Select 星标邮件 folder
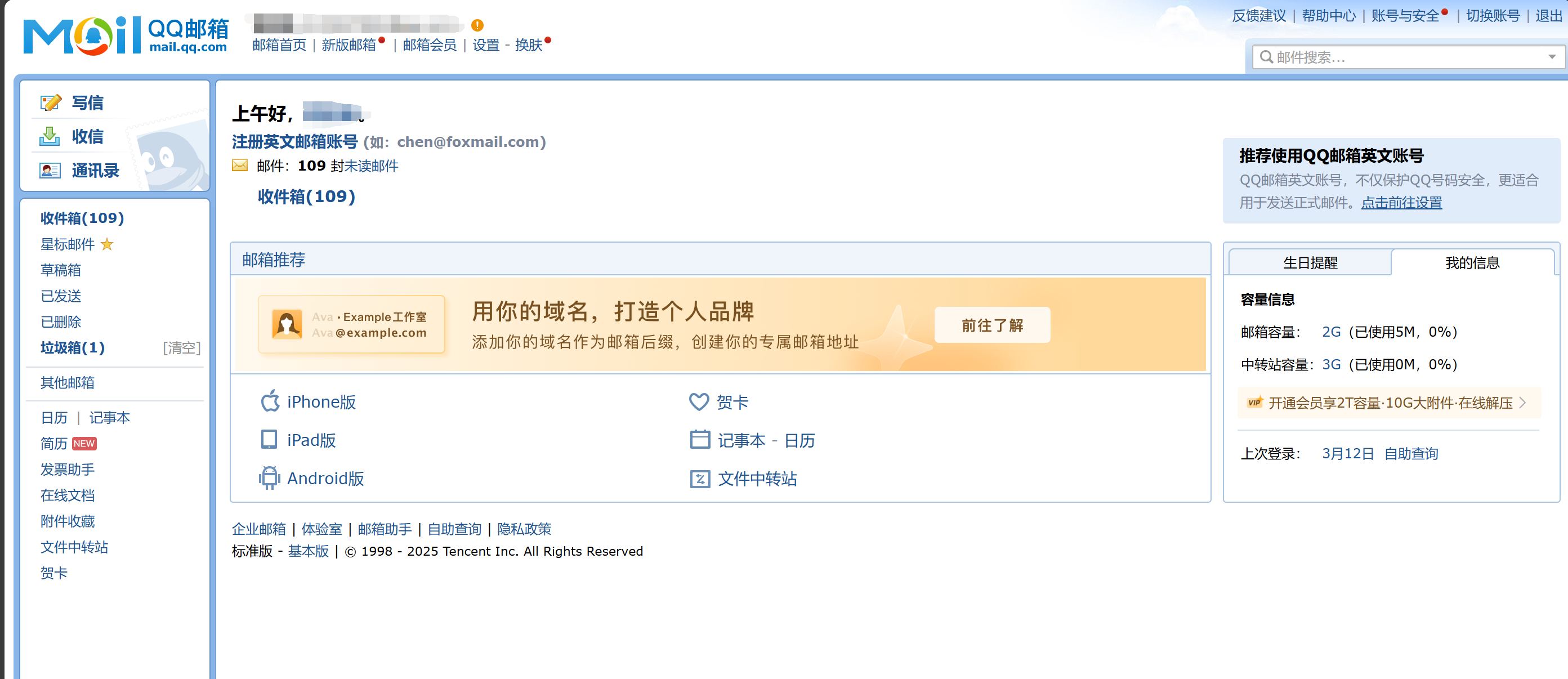1568x679 pixels. point(68,244)
